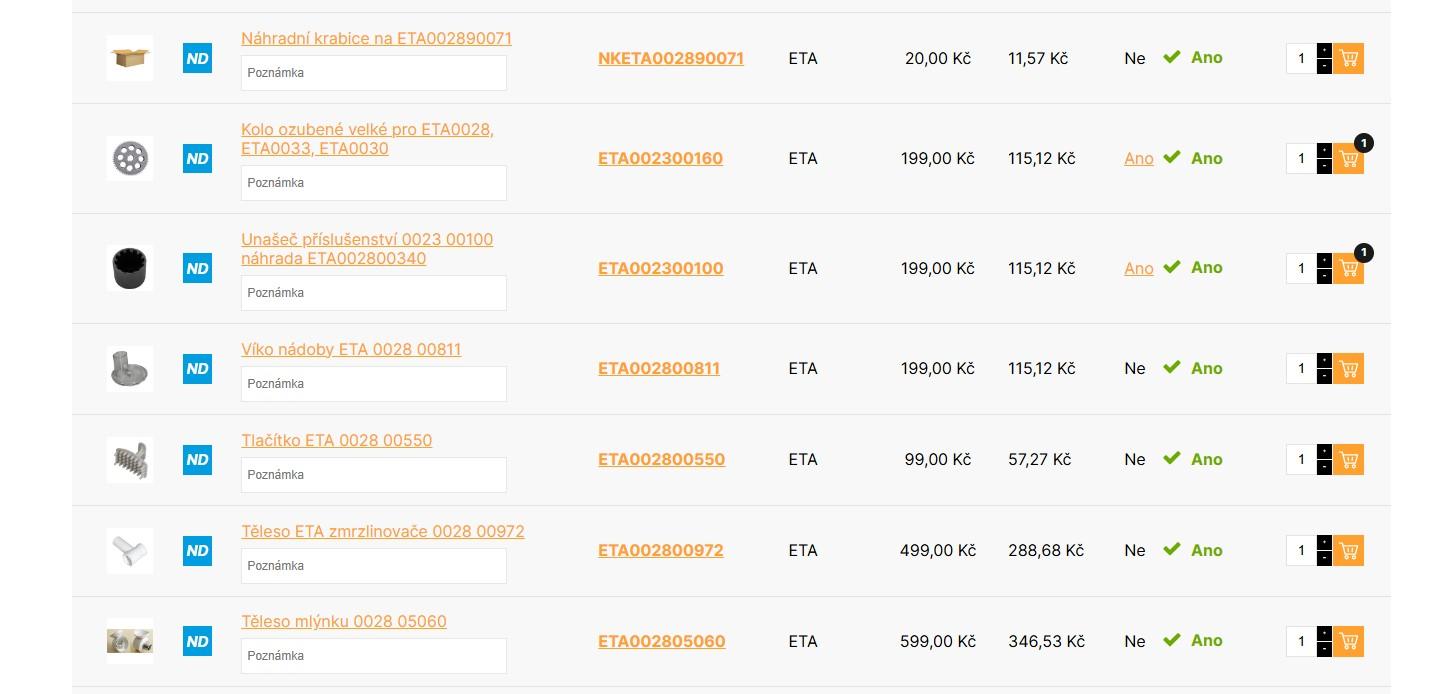Open code link ETA002300160
The width and height of the screenshot is (1452, 694).
660,158
